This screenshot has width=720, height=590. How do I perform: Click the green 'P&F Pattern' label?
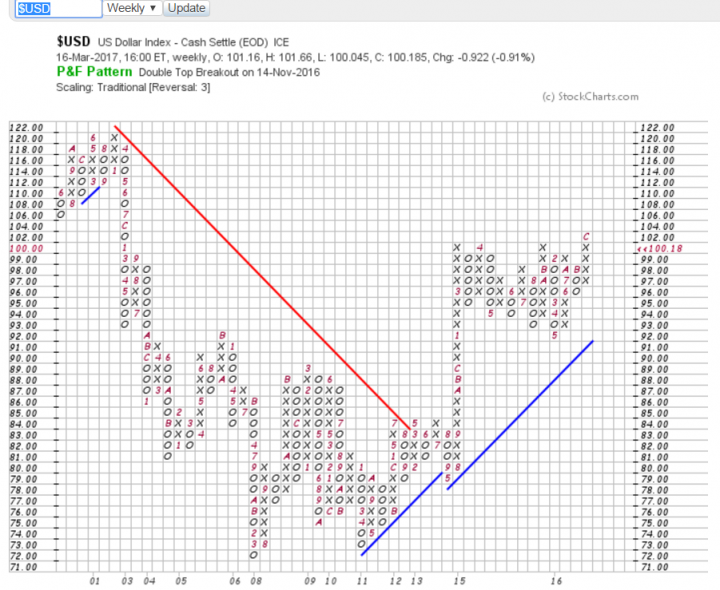click(x=94, y=72)
